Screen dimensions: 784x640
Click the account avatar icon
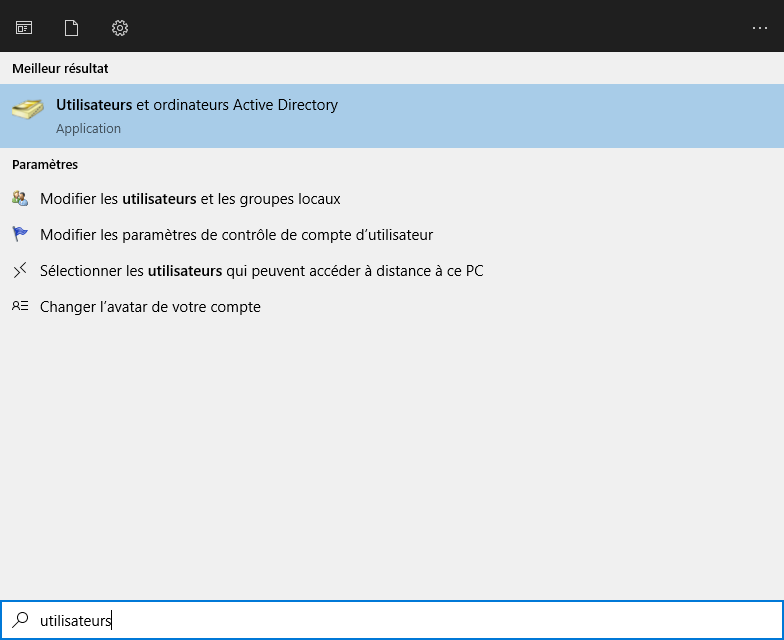tap(20, 306)
